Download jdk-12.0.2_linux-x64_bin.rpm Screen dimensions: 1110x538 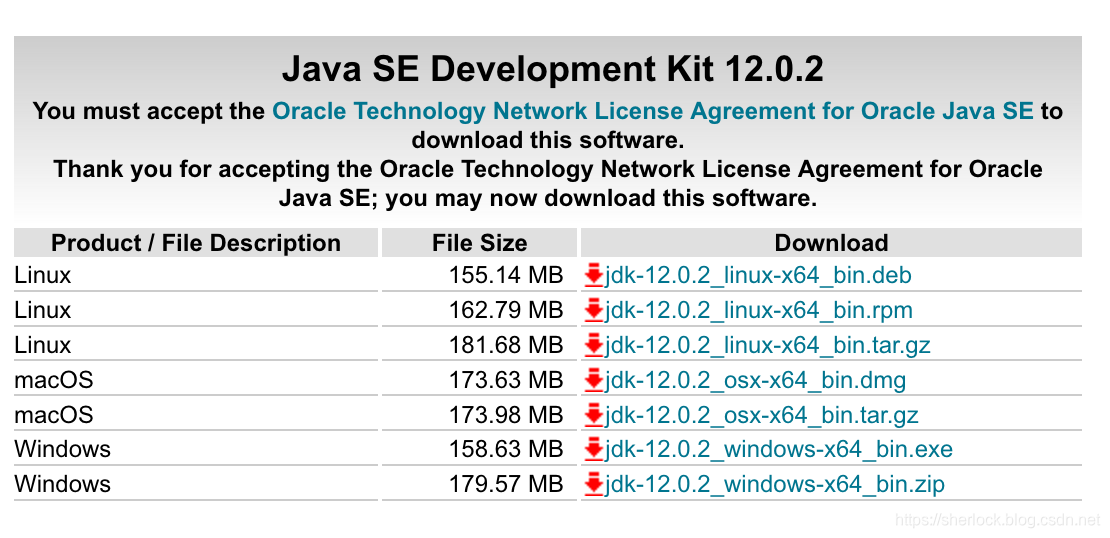[x=759, y=310]
